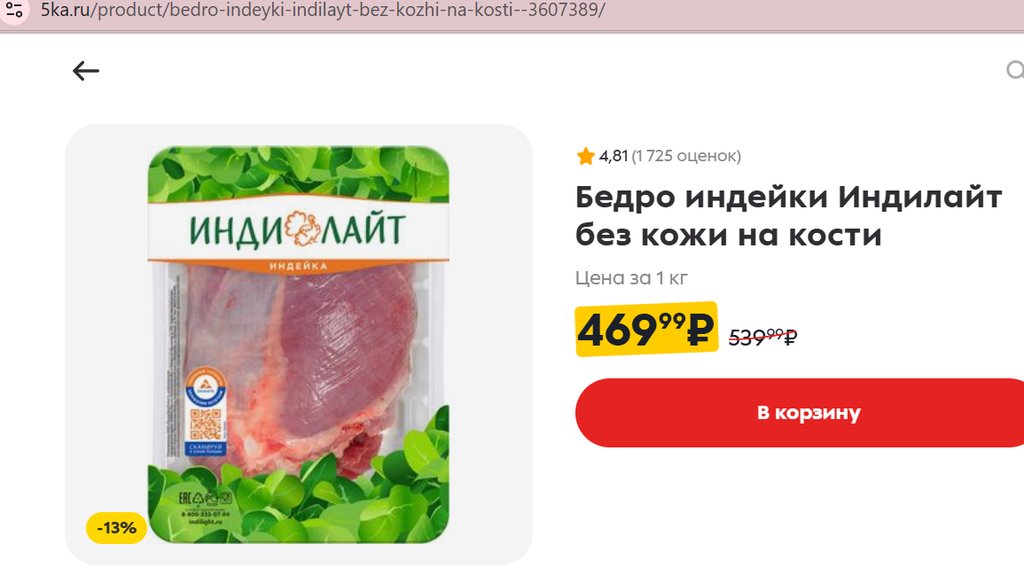Image resolution: width=1024 pixels, height=583 pixels.
Task: Click the QR code on the package
Action: click(205, 424)
